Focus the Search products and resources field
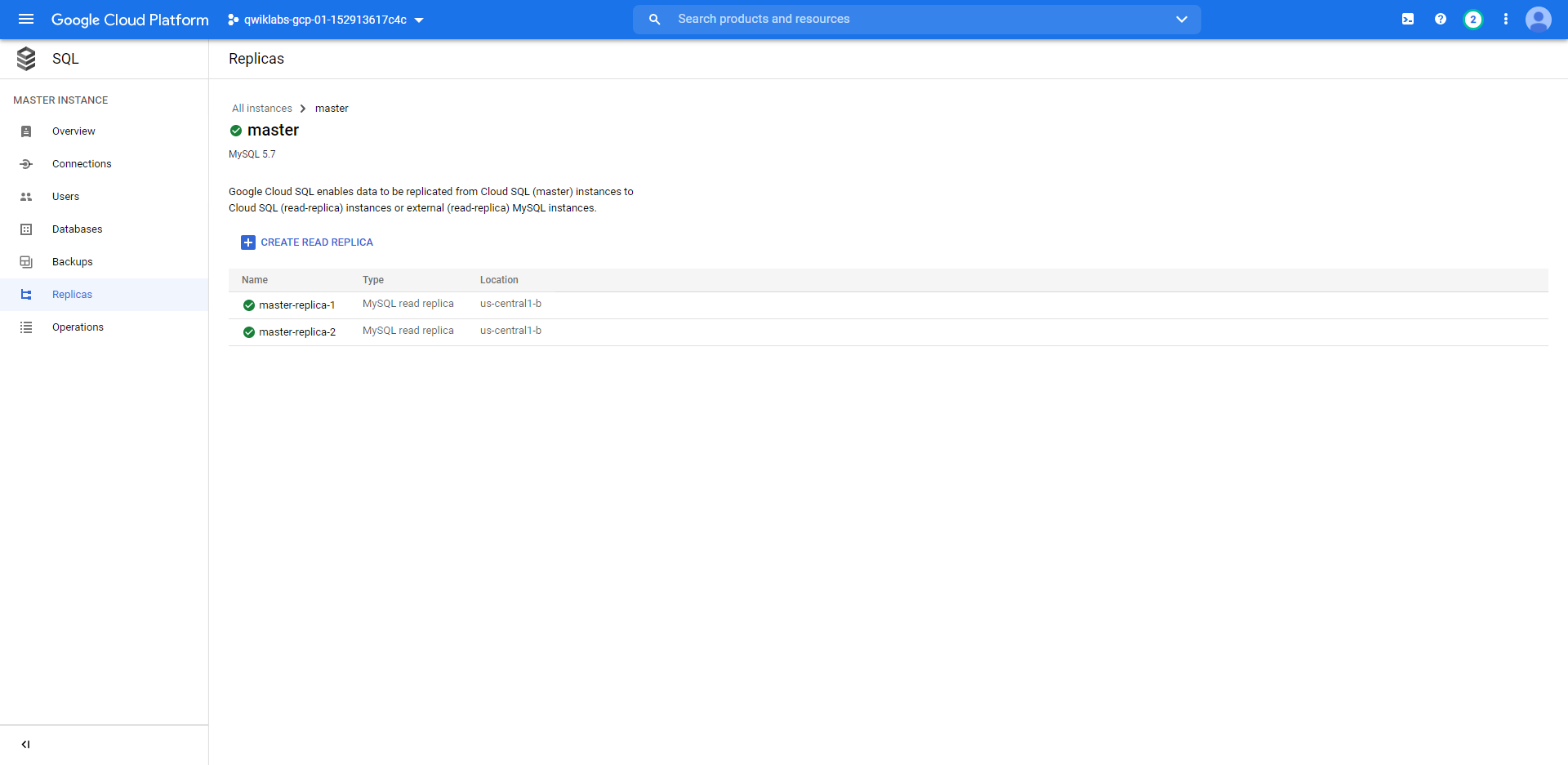Screen dimensions: 1568x765 [916, 19]
